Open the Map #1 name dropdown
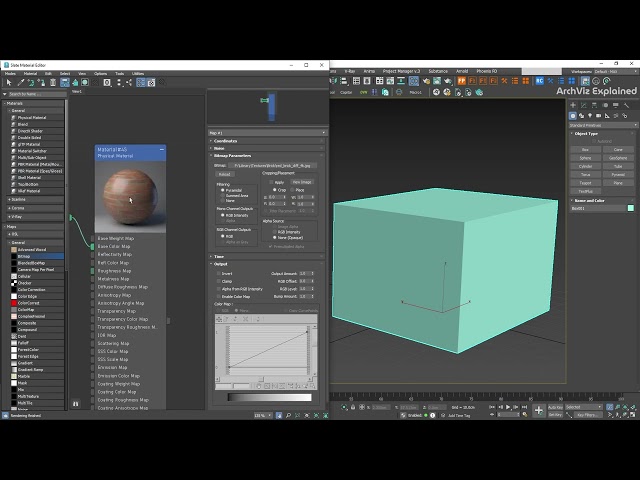Viewport: 640px width, 480px height. [267, 133]
